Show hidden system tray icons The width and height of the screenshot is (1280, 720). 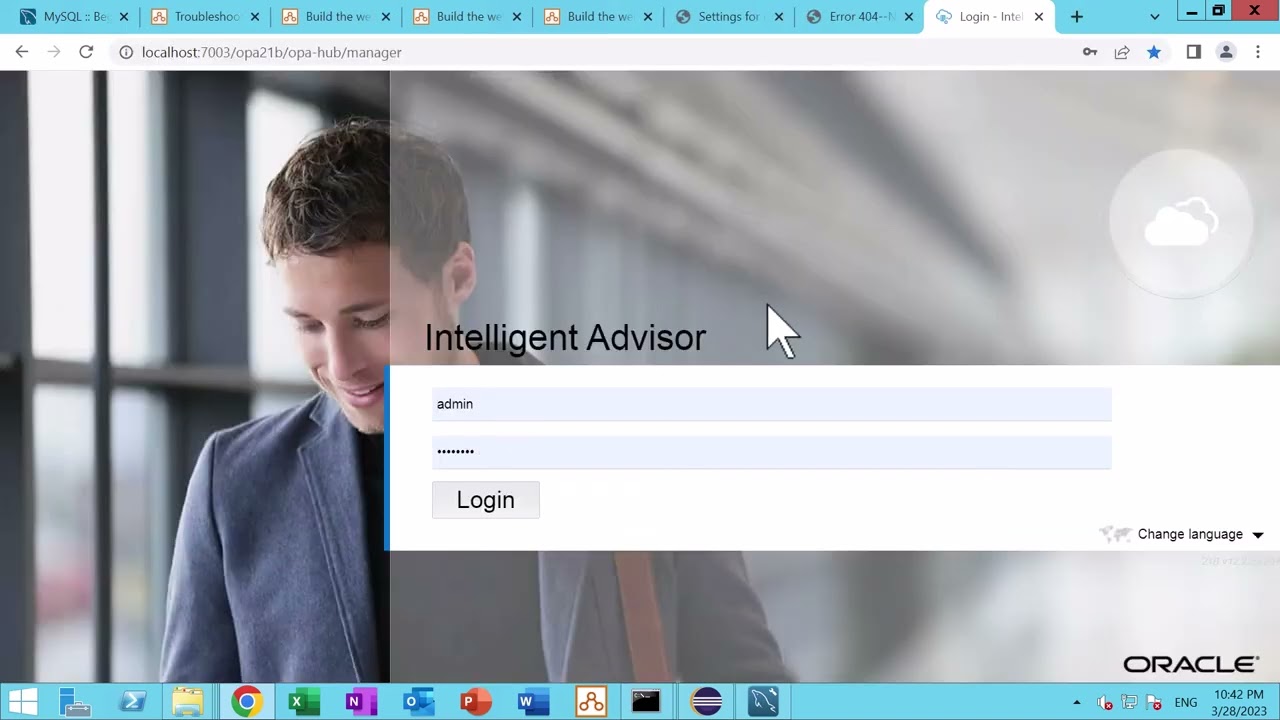pos(1077,702)
